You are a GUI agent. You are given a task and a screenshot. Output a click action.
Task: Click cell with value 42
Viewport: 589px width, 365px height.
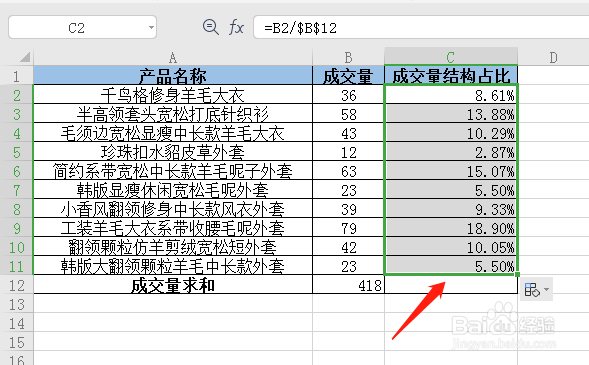[x=348, y=247]
